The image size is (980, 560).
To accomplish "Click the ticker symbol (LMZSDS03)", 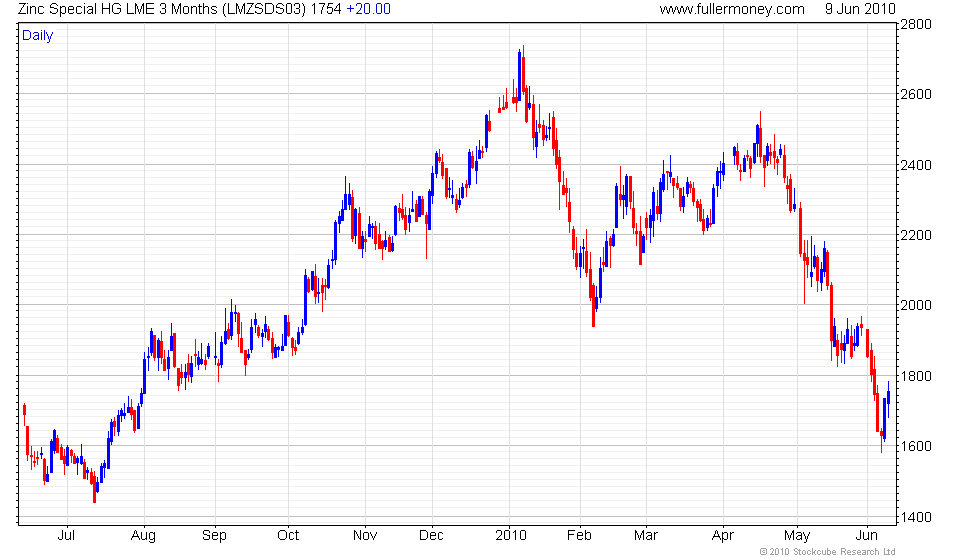I will click(x=263, y=9).
